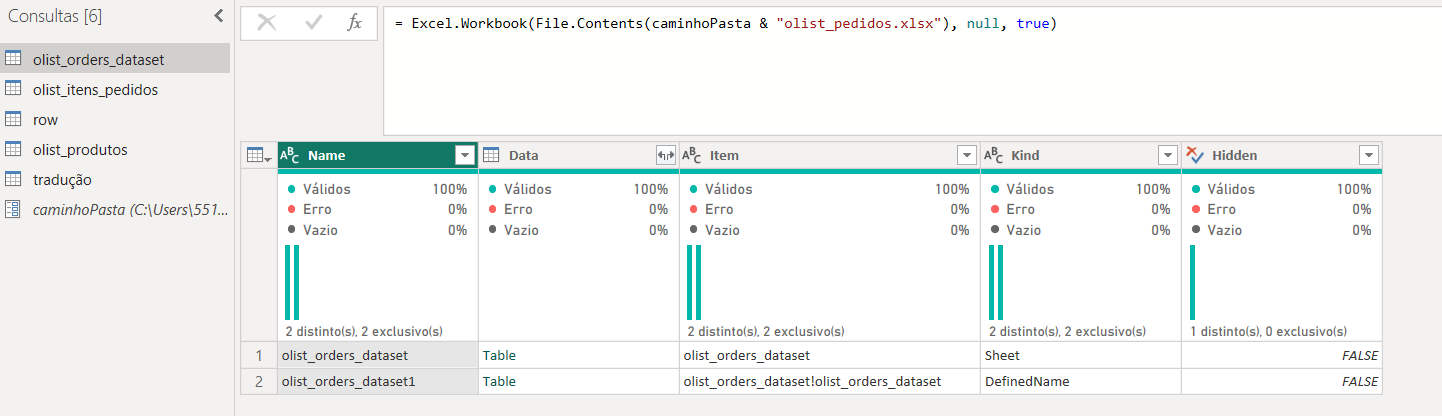Click inside the formula bar text
The width and height of the screenshot is (1442, 416).
pos(726,23)
